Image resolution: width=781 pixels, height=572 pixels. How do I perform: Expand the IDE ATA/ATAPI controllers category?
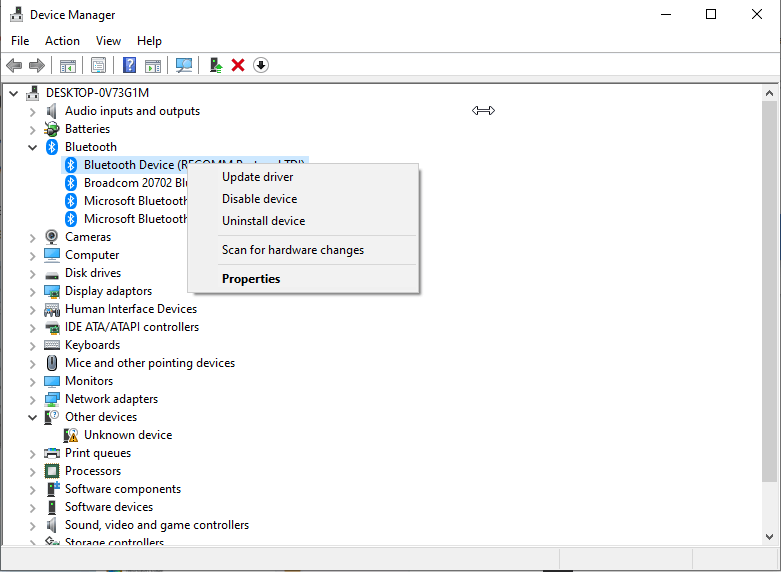(x=32, y=328)
